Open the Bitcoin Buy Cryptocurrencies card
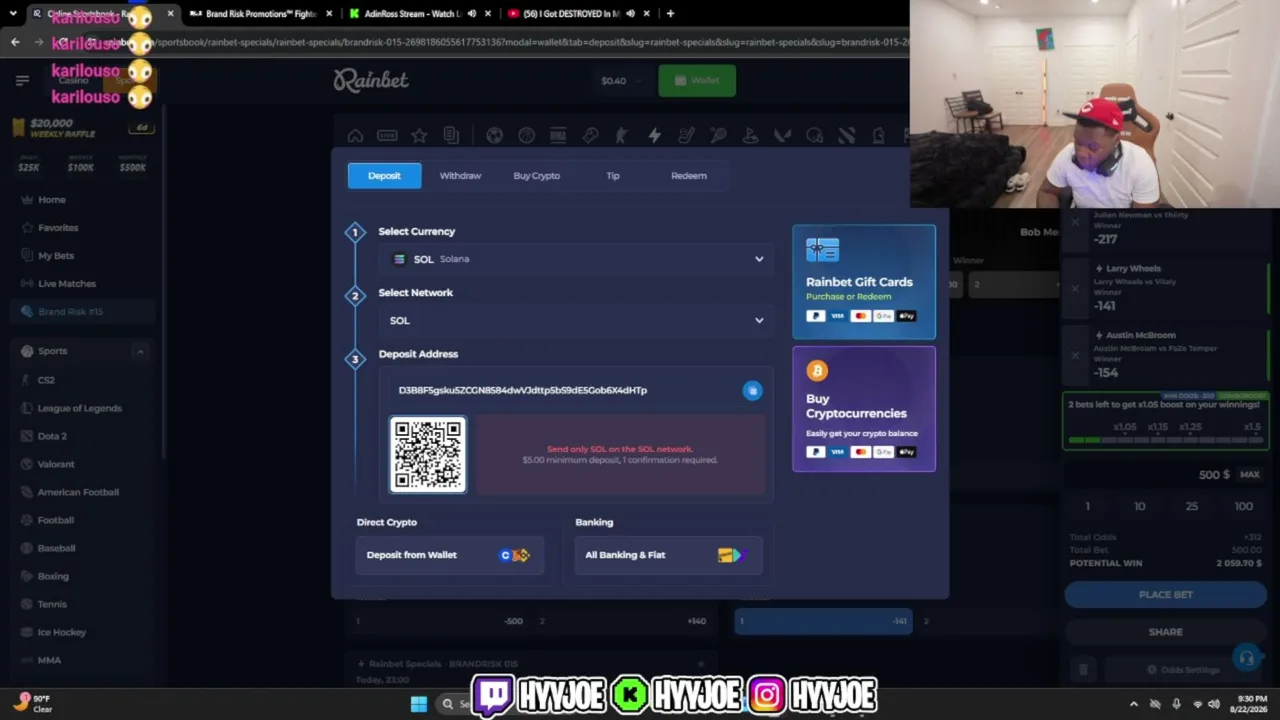1280x720 pixels. tap(864, 409)
